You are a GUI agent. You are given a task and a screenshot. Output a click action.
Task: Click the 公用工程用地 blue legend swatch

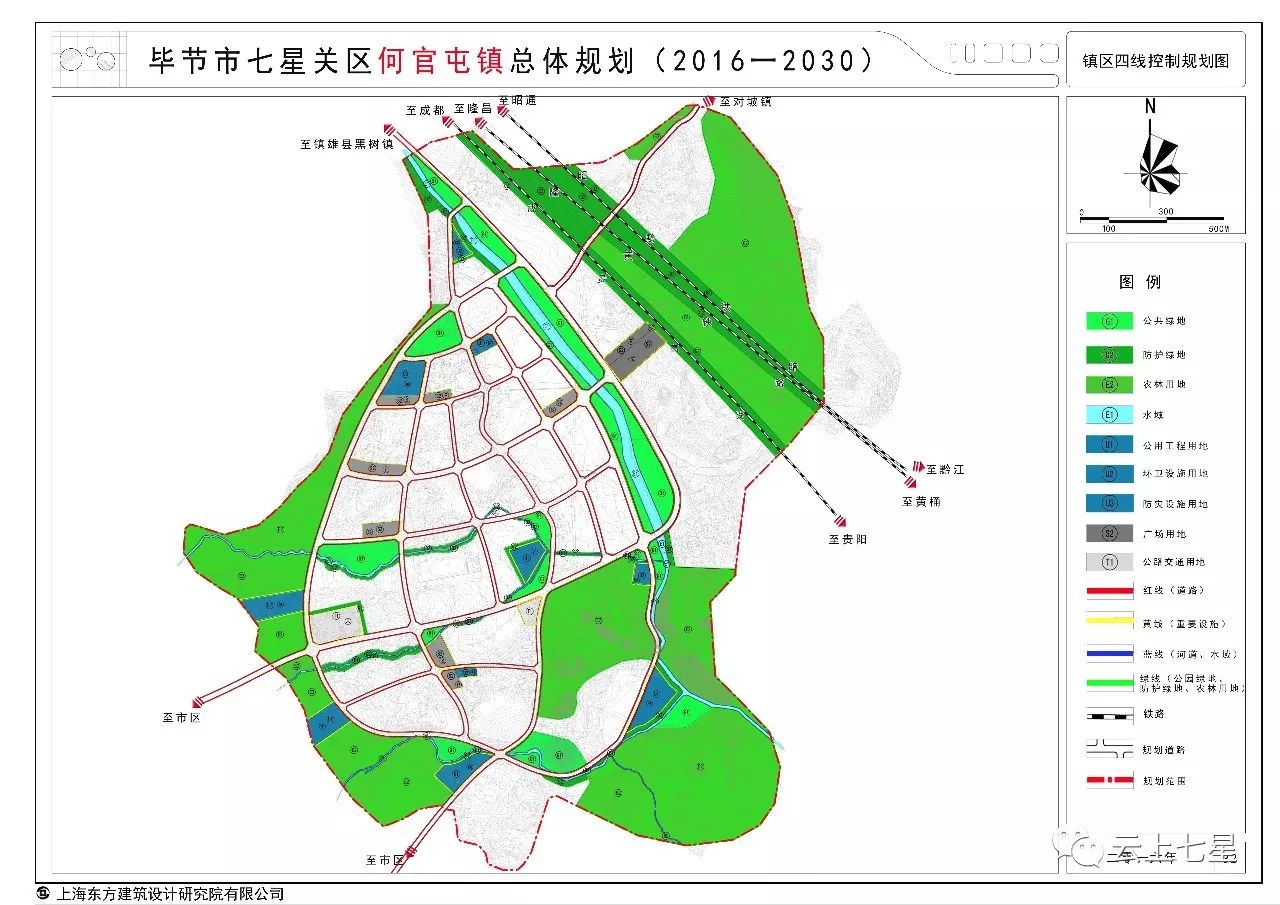coord(1109,445)
